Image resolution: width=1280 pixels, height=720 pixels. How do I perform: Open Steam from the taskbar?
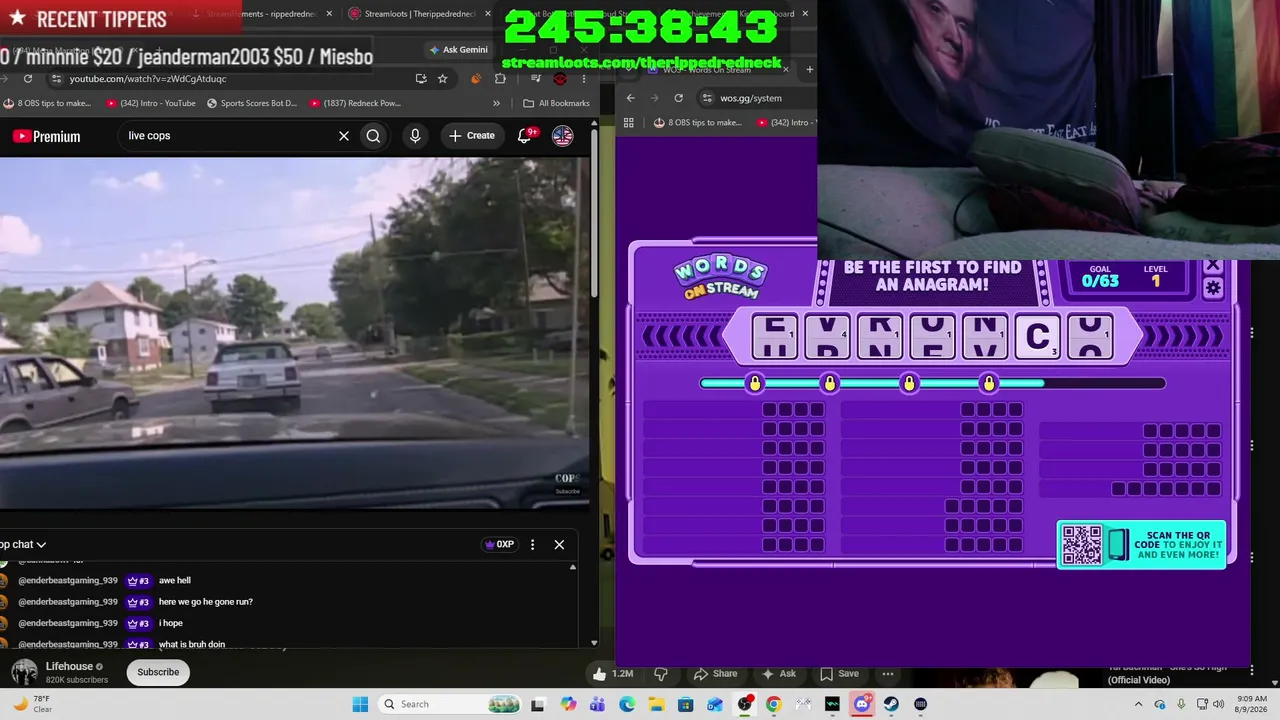(x=891, y=704)
